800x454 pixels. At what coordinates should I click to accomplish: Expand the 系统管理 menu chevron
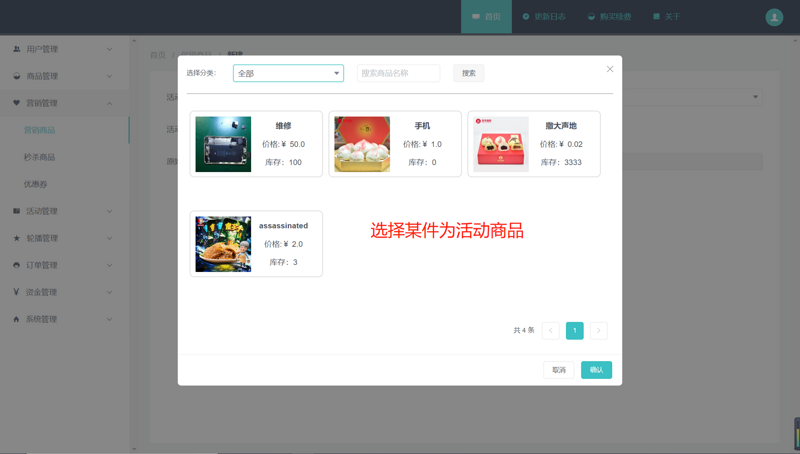pos(109,319)
